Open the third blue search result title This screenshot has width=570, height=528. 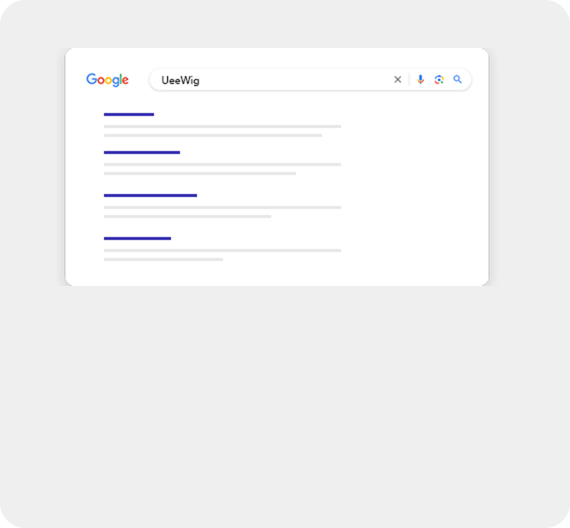150,196
